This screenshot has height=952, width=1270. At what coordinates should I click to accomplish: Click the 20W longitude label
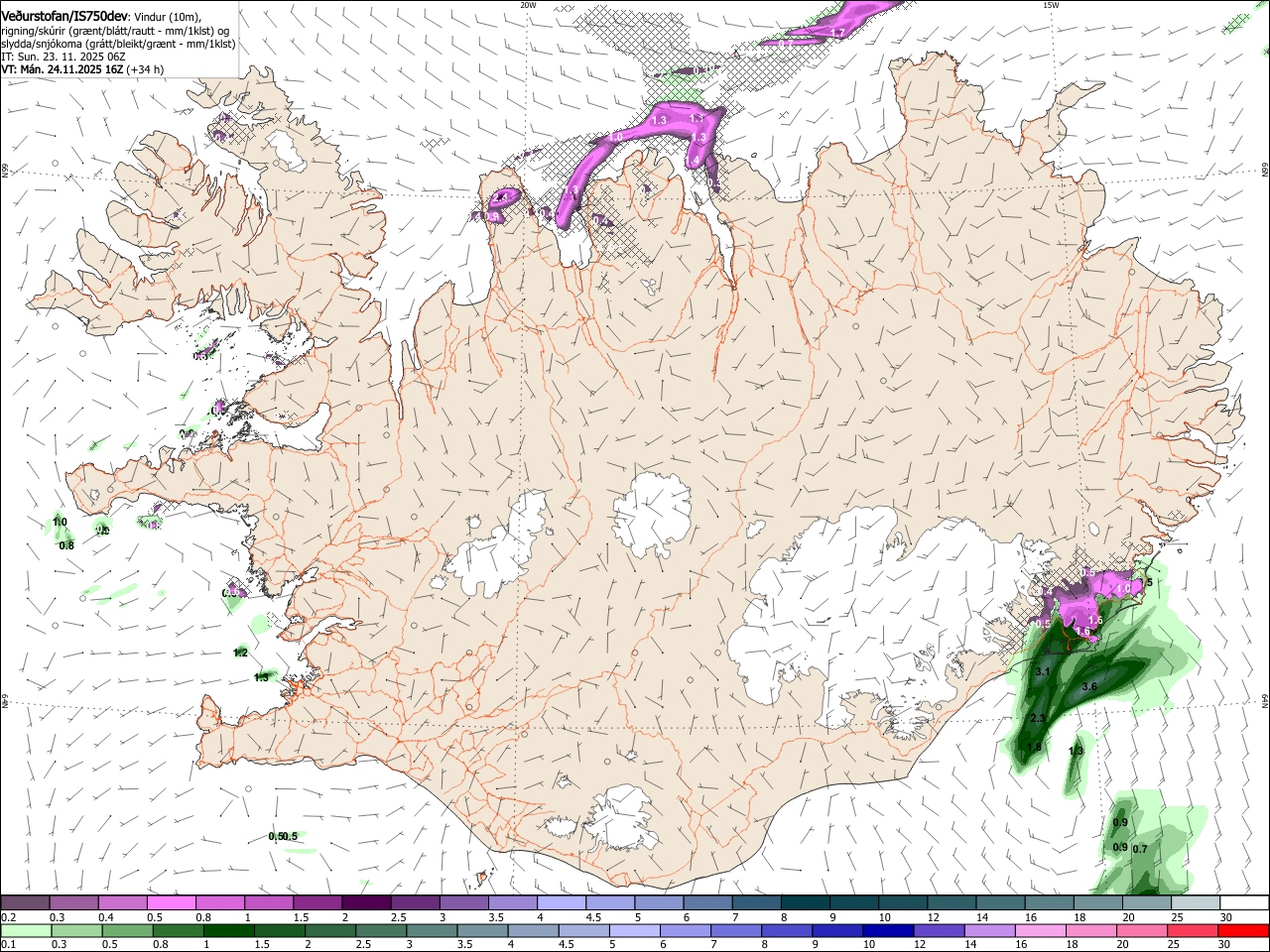pos(528,5)
